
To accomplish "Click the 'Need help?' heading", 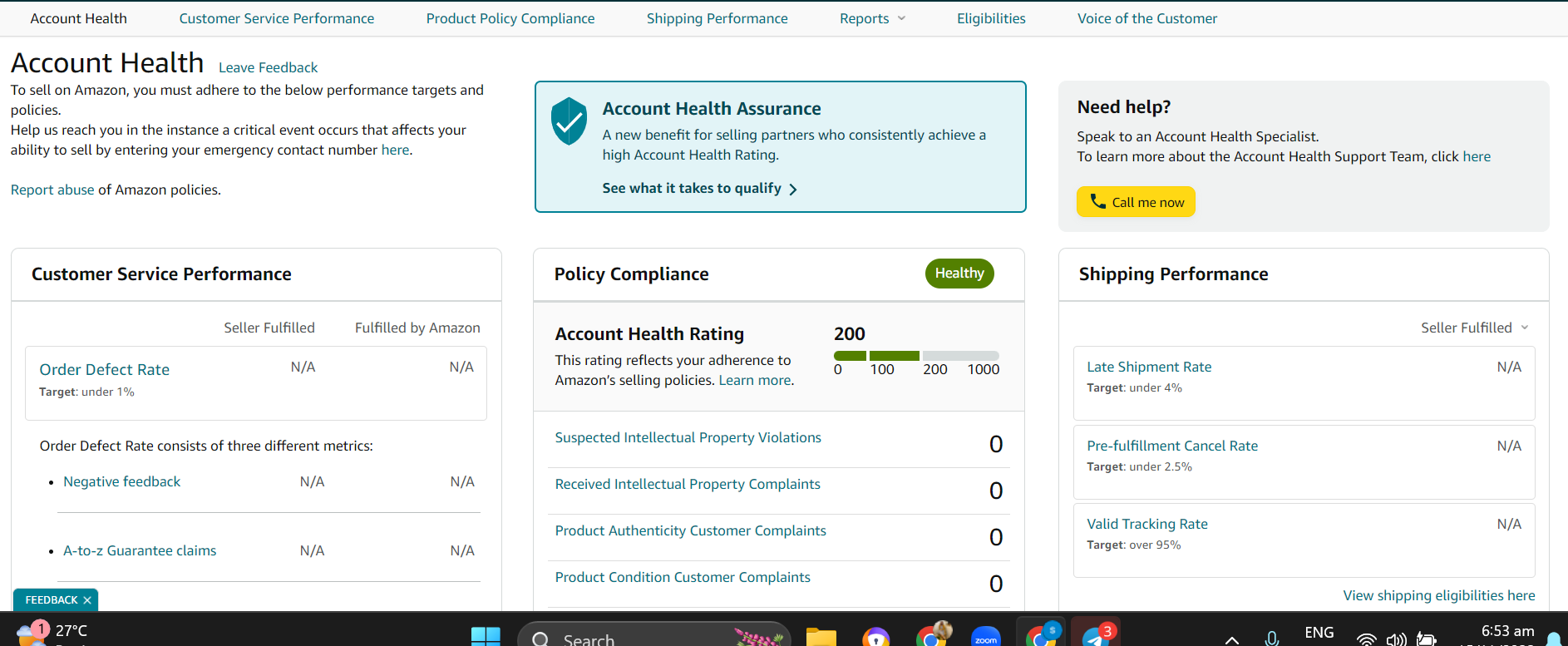I will coord(1124,107).
